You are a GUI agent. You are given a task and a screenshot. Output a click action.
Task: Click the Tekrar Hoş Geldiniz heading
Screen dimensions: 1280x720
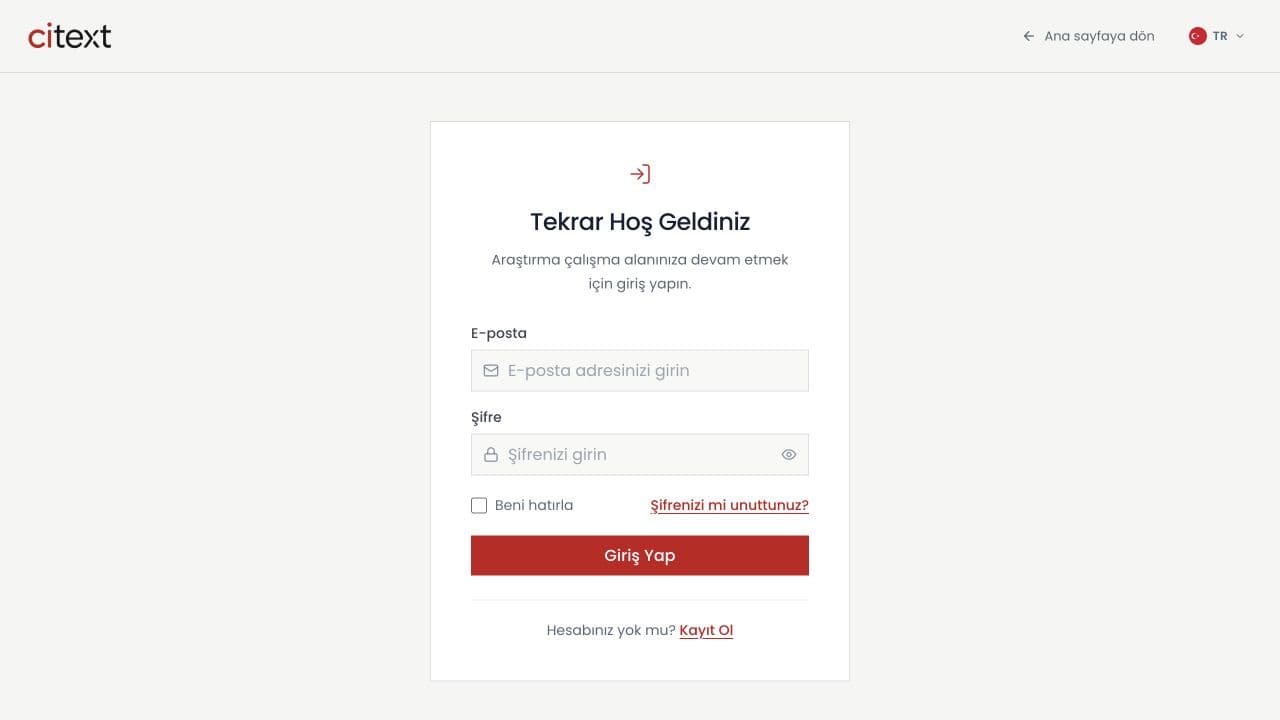point(640,221)
